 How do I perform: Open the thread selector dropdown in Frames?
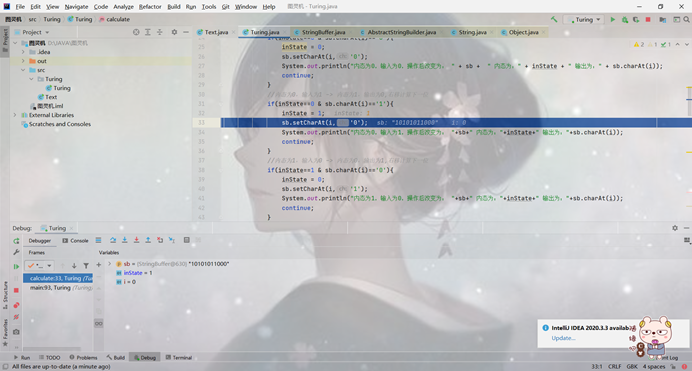(39, 266)
